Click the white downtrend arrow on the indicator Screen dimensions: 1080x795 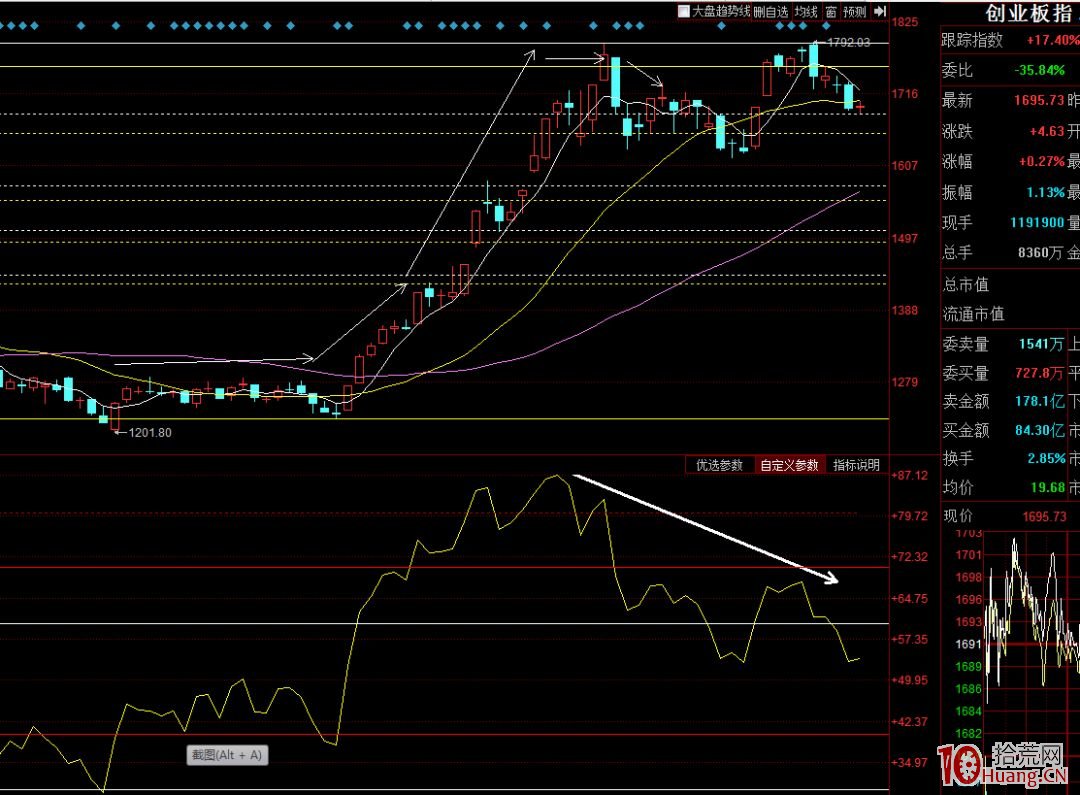click(705, 528)
